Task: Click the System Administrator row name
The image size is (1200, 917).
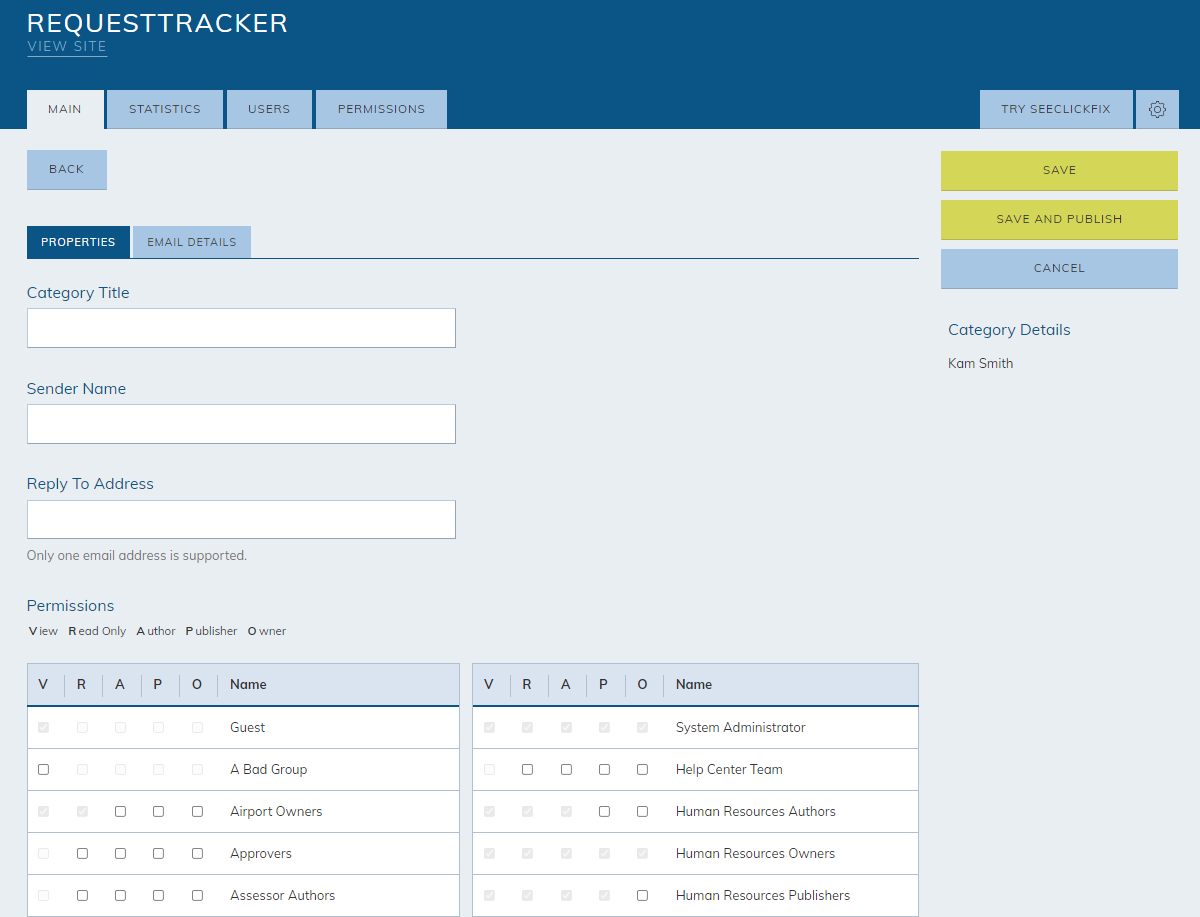Action: pyautogui.click(x=740, y=728)
